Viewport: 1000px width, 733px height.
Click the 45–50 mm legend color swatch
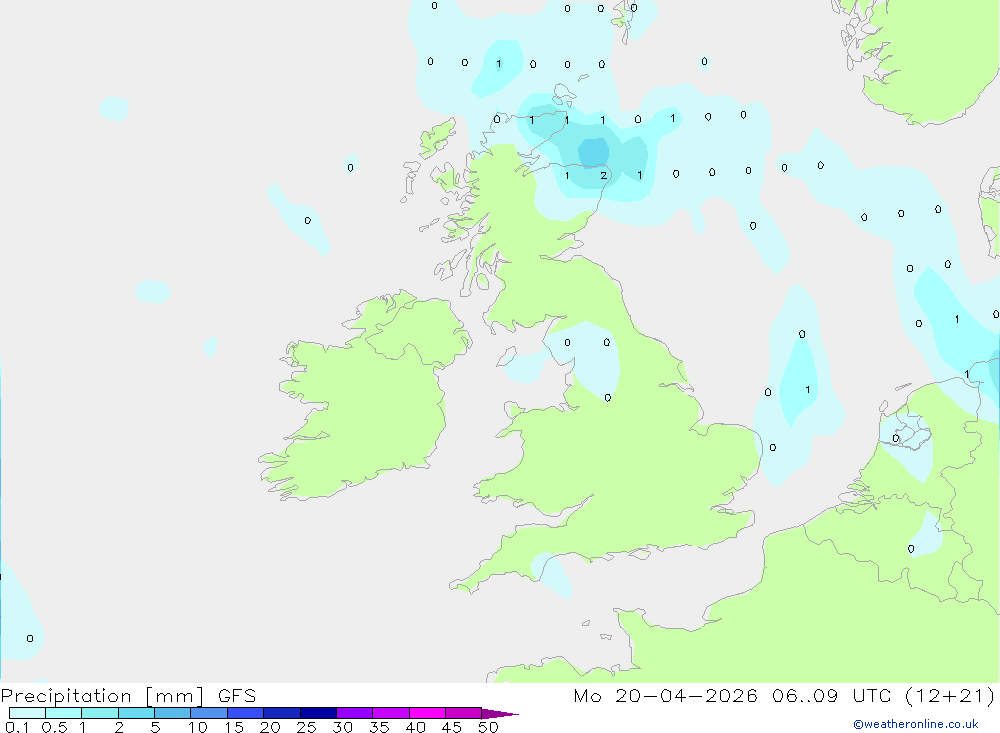point(464,713)
